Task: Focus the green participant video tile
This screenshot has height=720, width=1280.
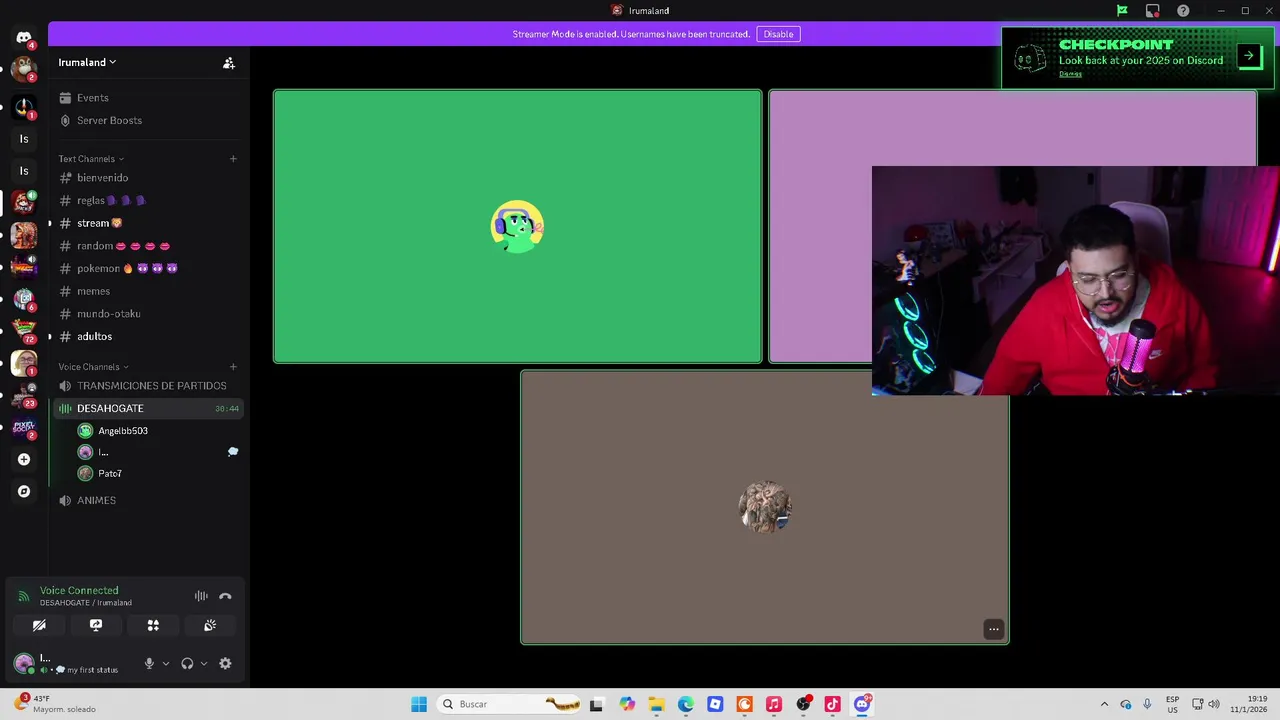Action: tap(517, 226)
